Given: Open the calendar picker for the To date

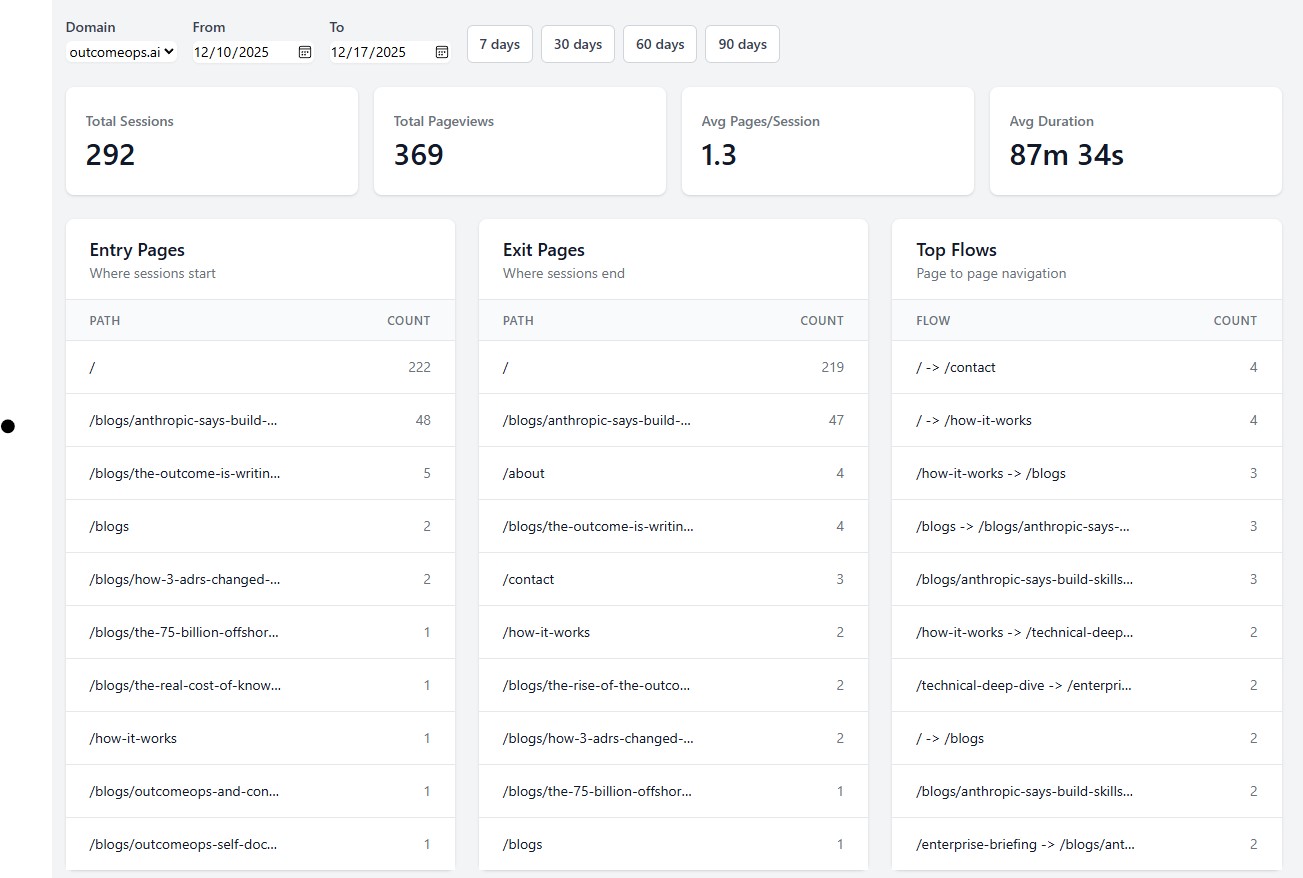Looking at the screenshot, I should (x=441, y=52).
